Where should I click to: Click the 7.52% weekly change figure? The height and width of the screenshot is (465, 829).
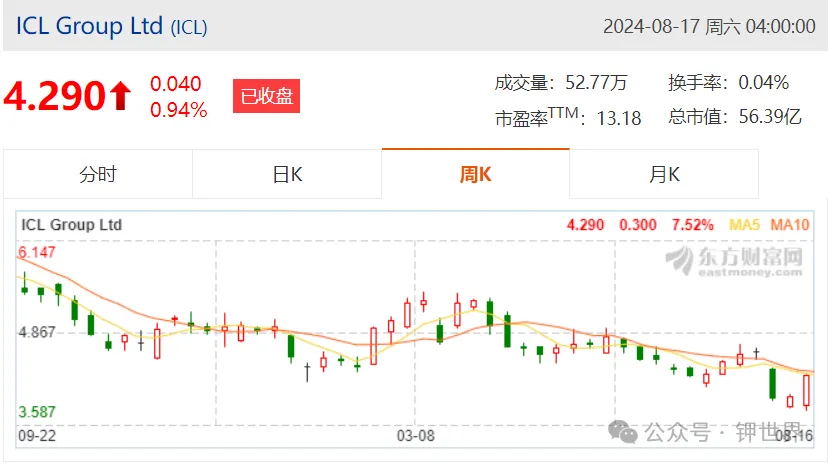(x=693, y=225)
